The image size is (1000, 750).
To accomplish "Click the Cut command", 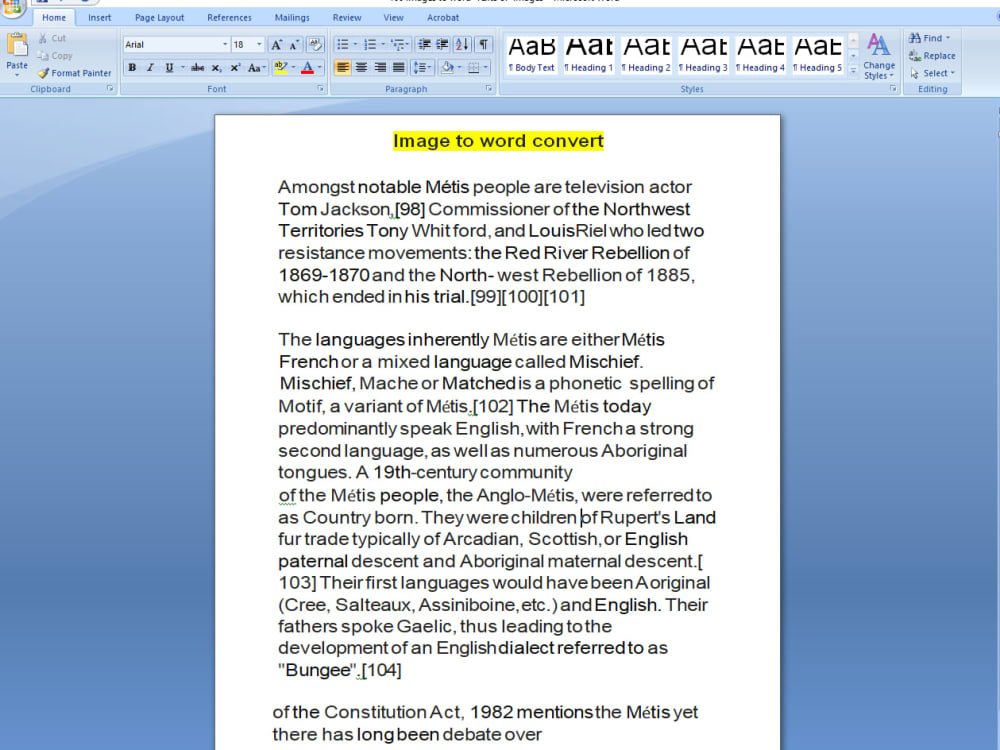I will click(52, 38).
